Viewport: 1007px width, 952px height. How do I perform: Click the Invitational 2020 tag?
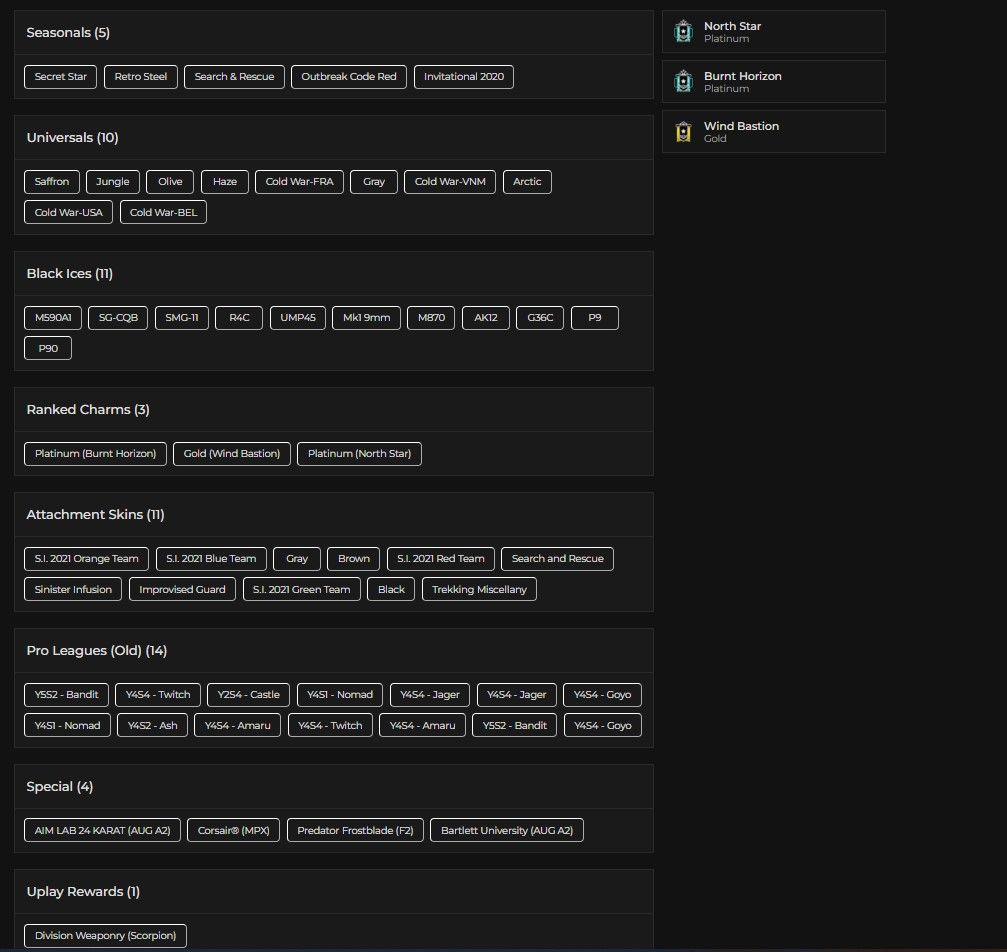[x=464, y=76]
